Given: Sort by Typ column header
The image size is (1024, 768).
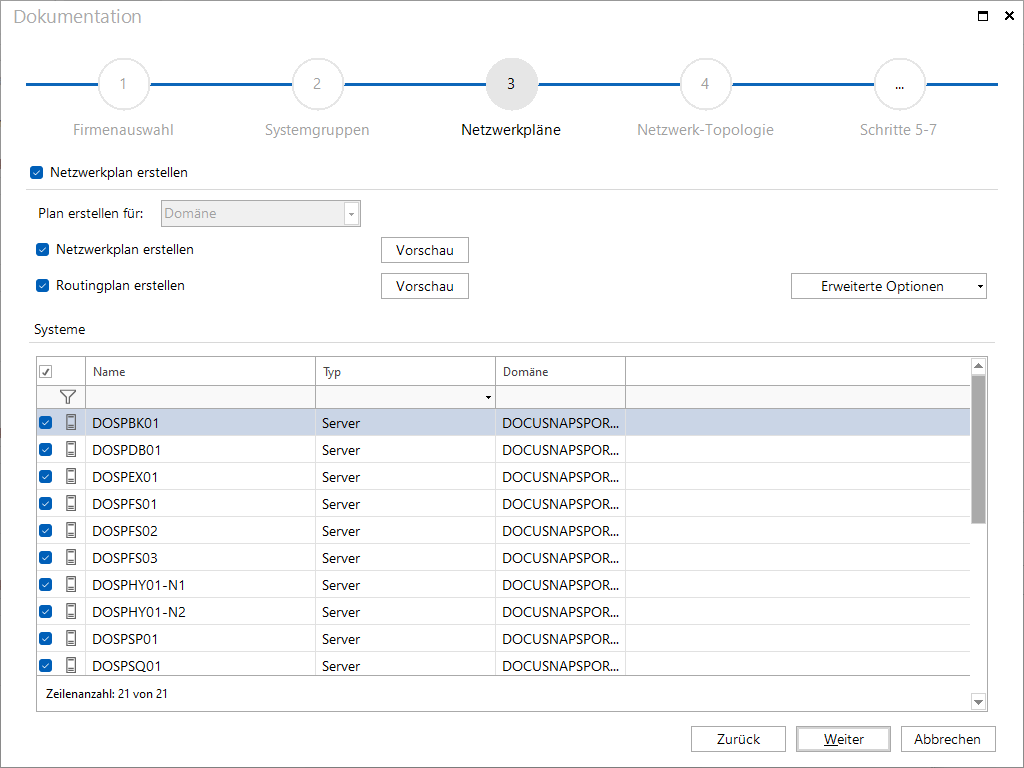Looking at the screenshot, I should click(406, 372).
